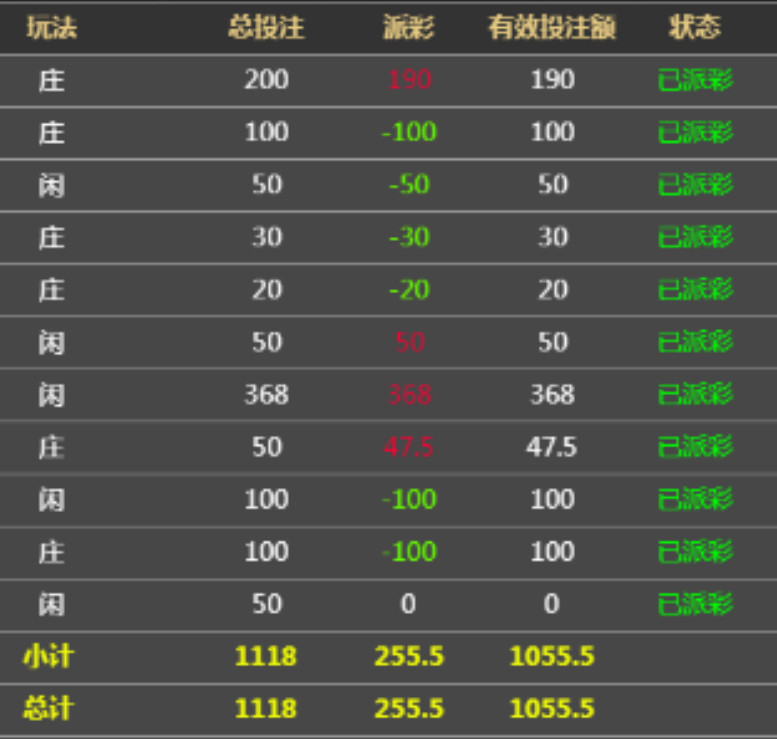Select the -20 payout value
The width and height of the screenshot is (777, 739).
[x=409, y=289]
